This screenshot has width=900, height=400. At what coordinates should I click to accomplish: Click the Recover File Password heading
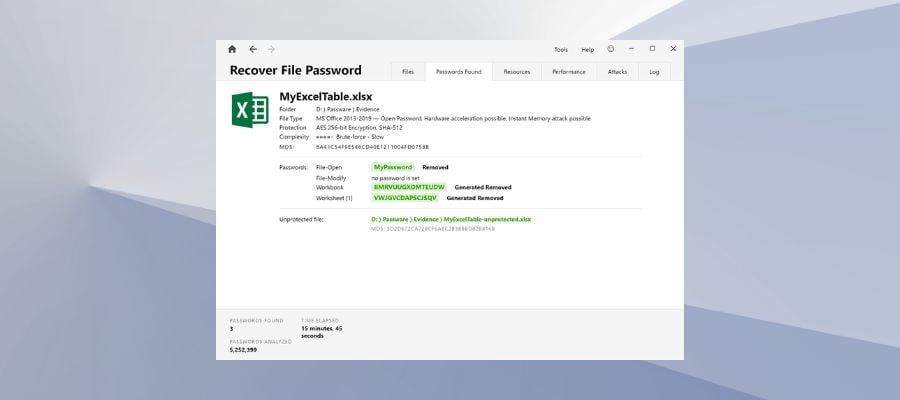coord(296,70)
